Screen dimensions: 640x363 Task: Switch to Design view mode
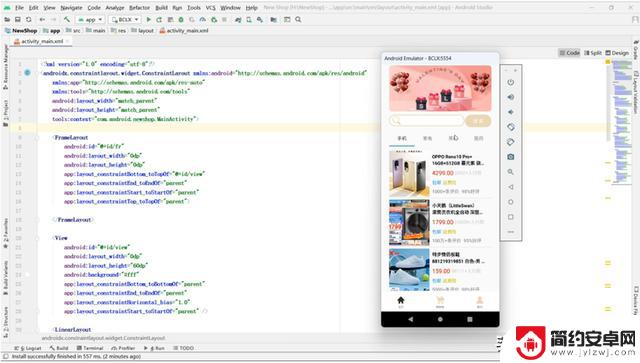click(x=617, y=53)
